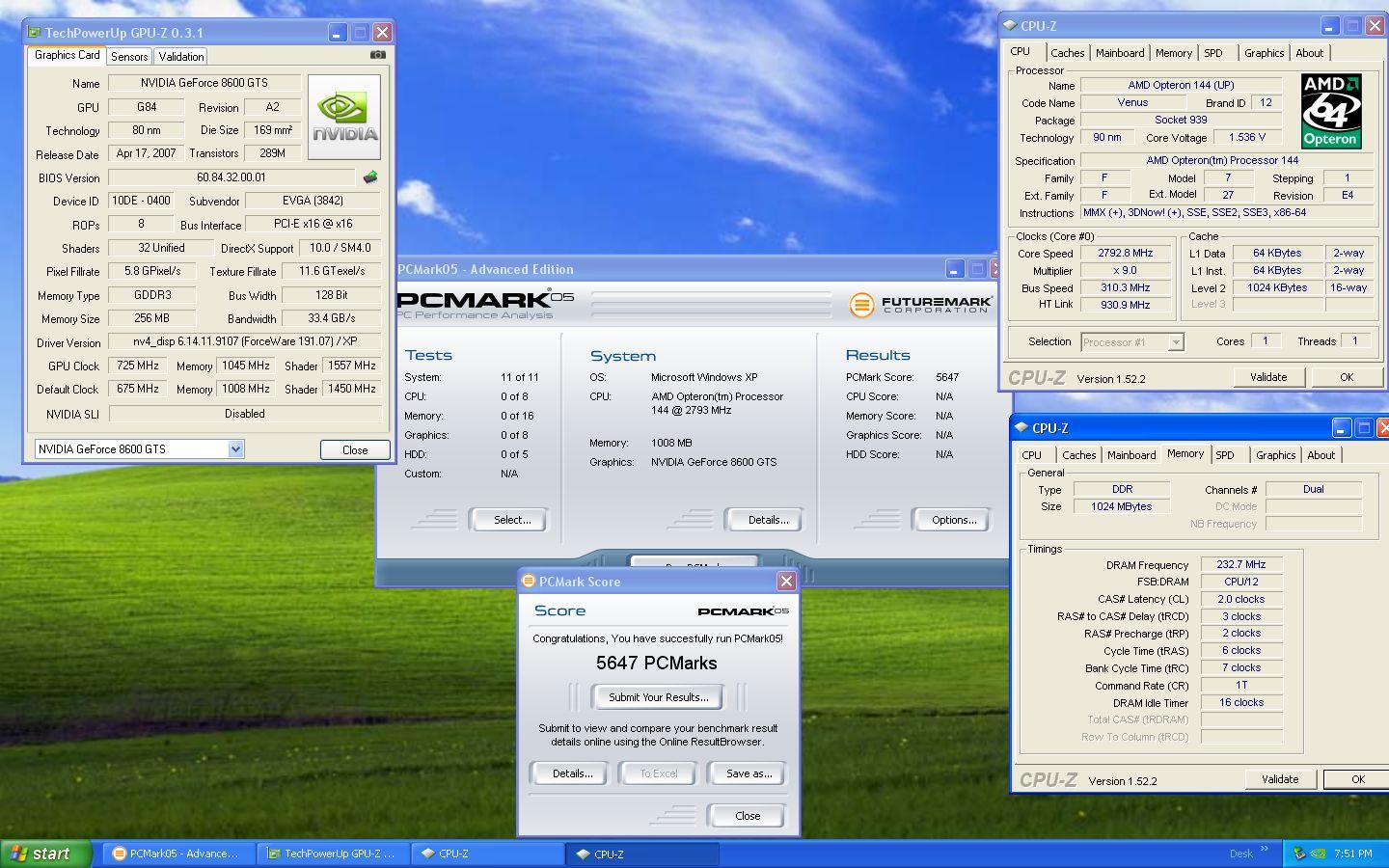This screenshot has height=868, width=1389.
Task: Click the Core Speed 2792.8 MHz value
Action: 1125,253
